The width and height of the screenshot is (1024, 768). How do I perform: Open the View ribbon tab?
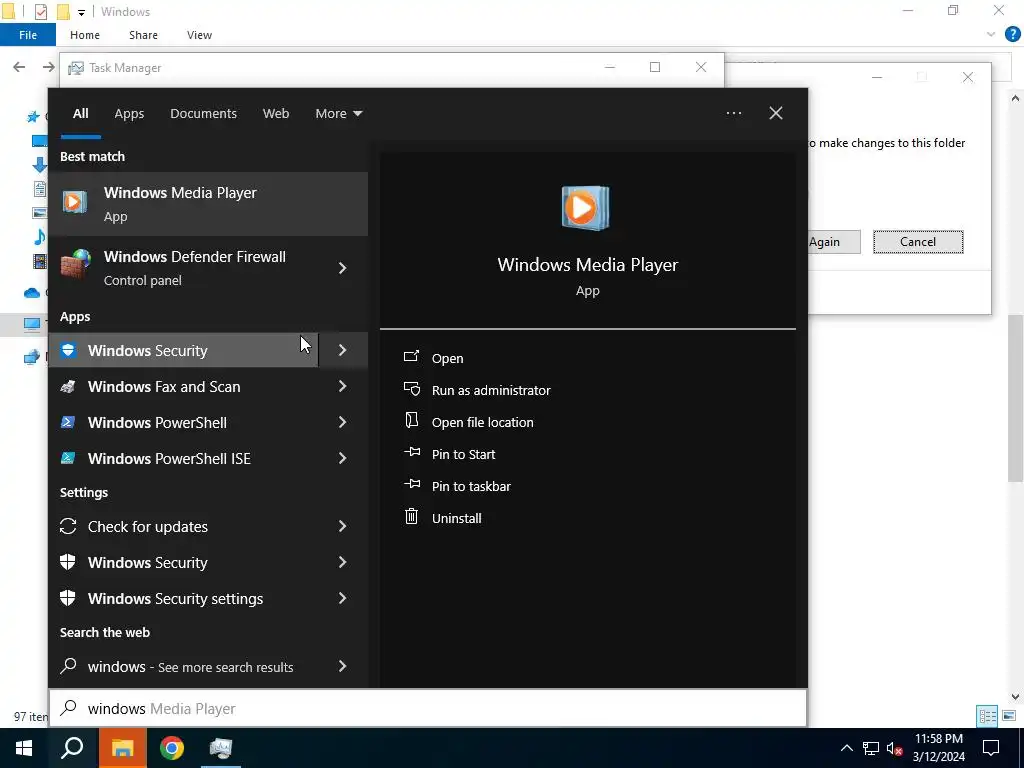199,35
